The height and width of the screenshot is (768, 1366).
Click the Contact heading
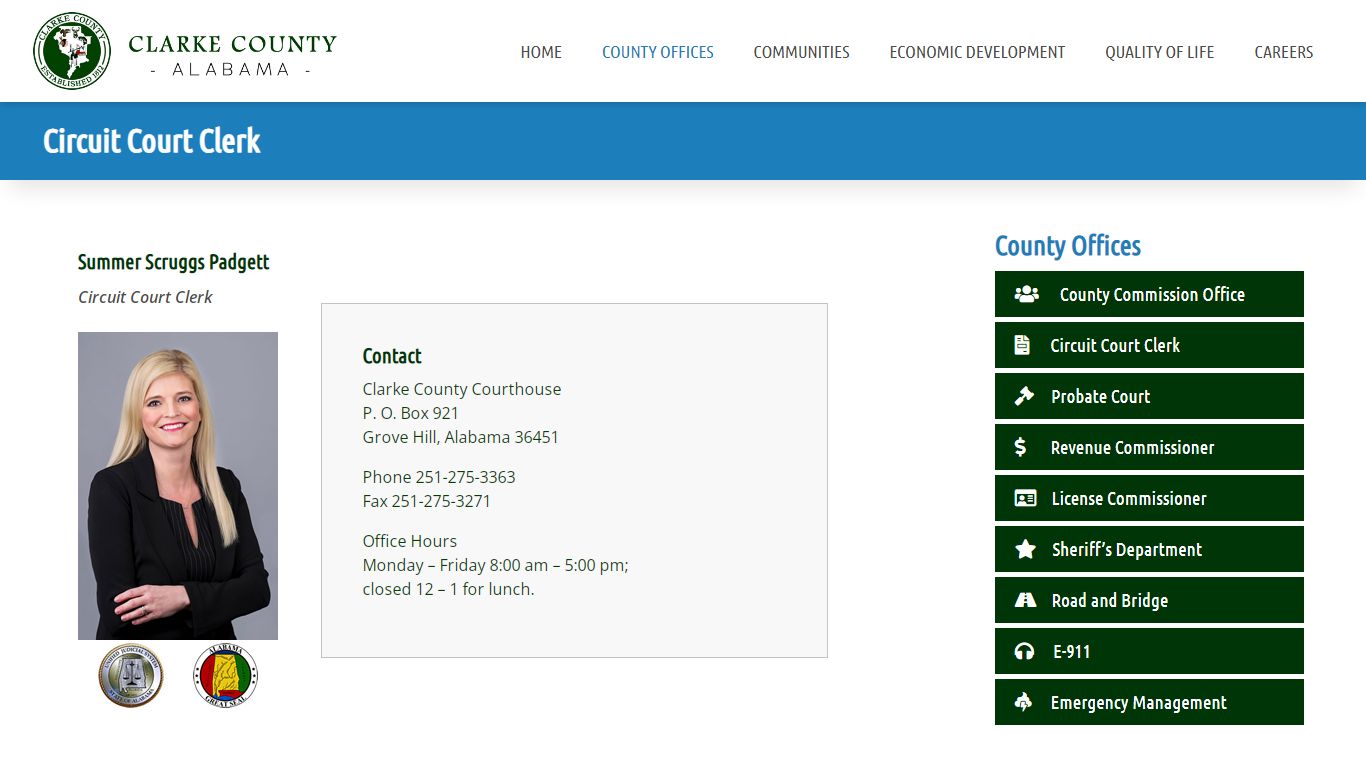tap(392, 356)
